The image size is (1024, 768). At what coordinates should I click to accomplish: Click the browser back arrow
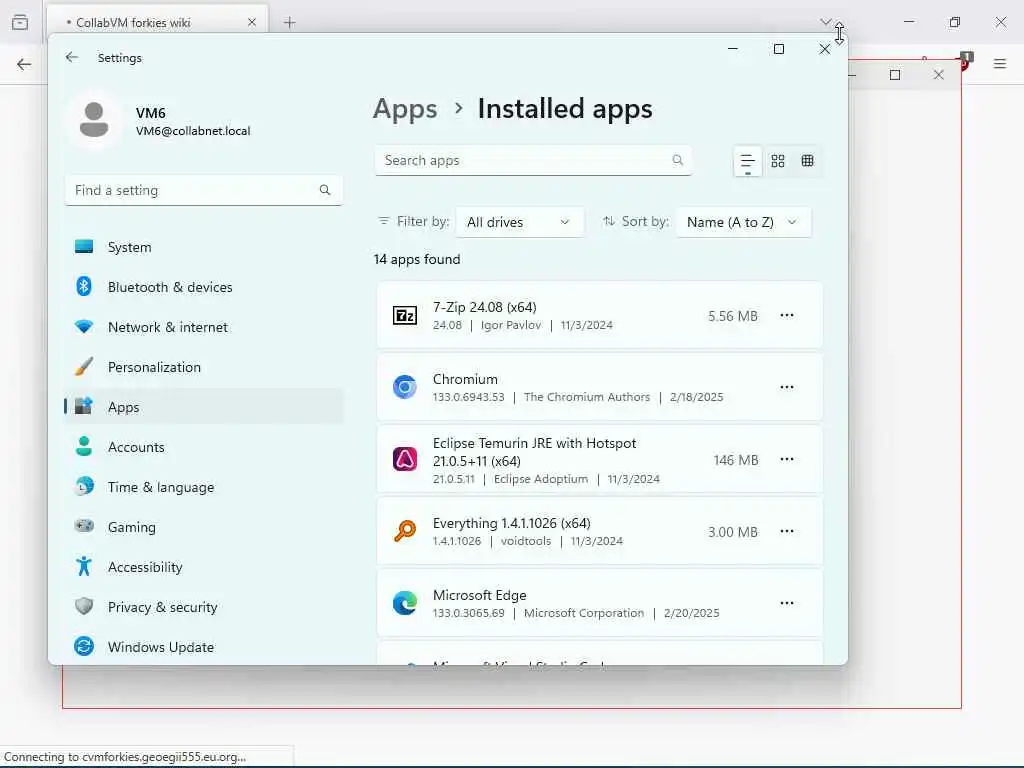pyautogui.click(x=24, y=64)
